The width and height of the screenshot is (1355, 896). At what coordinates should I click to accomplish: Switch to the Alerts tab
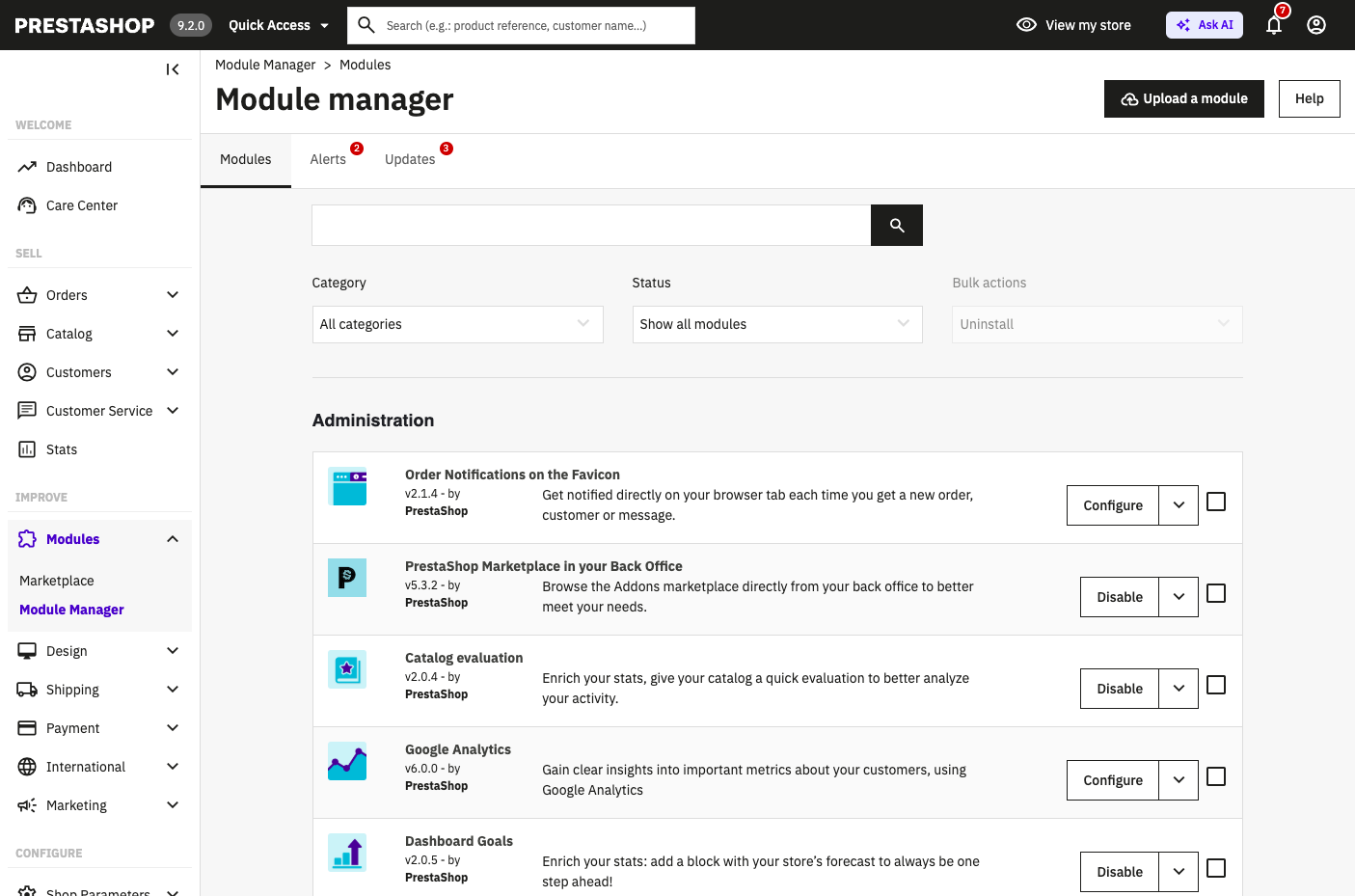[328, 159]
